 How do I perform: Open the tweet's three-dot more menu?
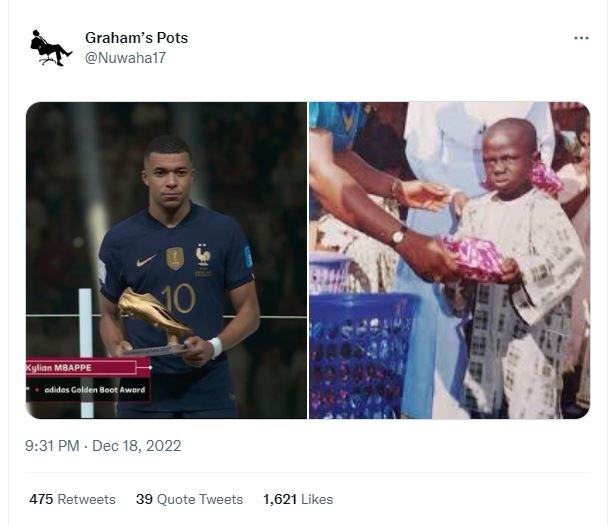pyautogui.click(x=581, y=38)
